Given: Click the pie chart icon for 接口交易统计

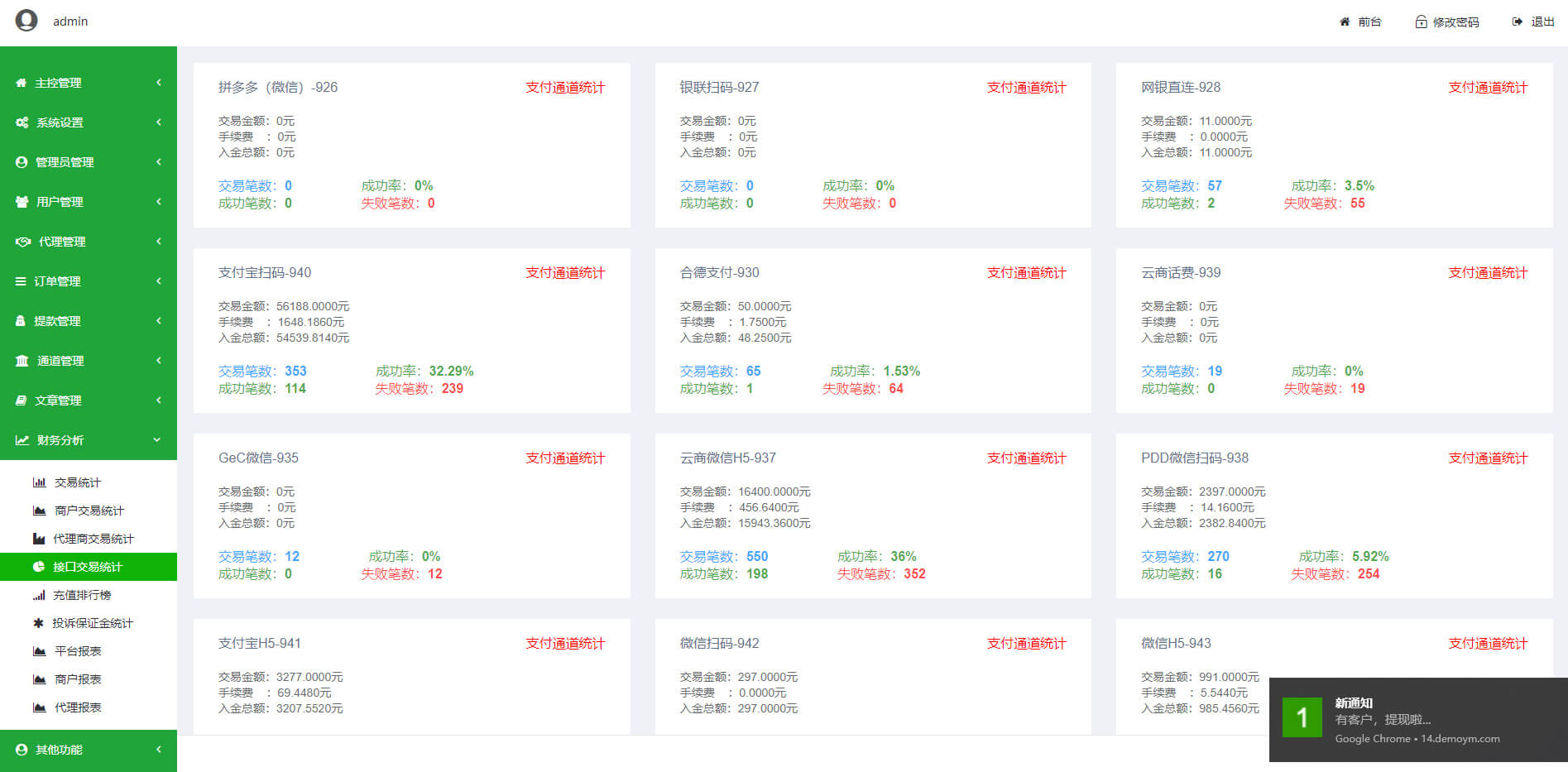Looking at the screenshot, I should point(39,567).
